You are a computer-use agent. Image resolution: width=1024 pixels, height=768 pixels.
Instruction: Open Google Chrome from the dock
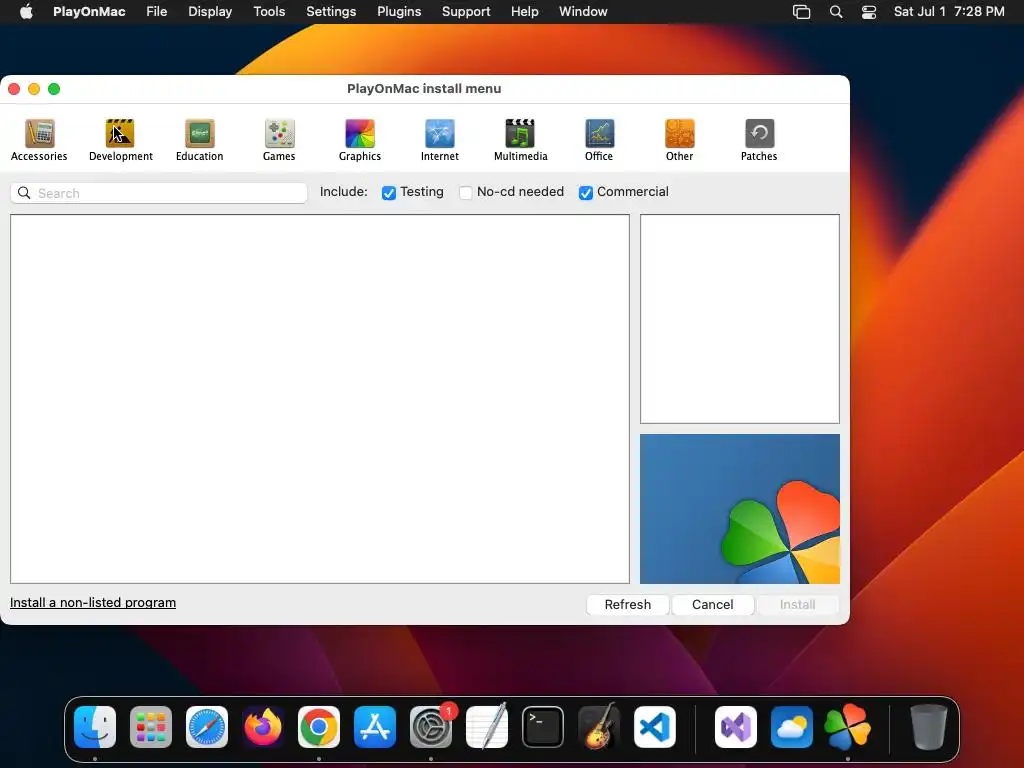pos(319,727)
